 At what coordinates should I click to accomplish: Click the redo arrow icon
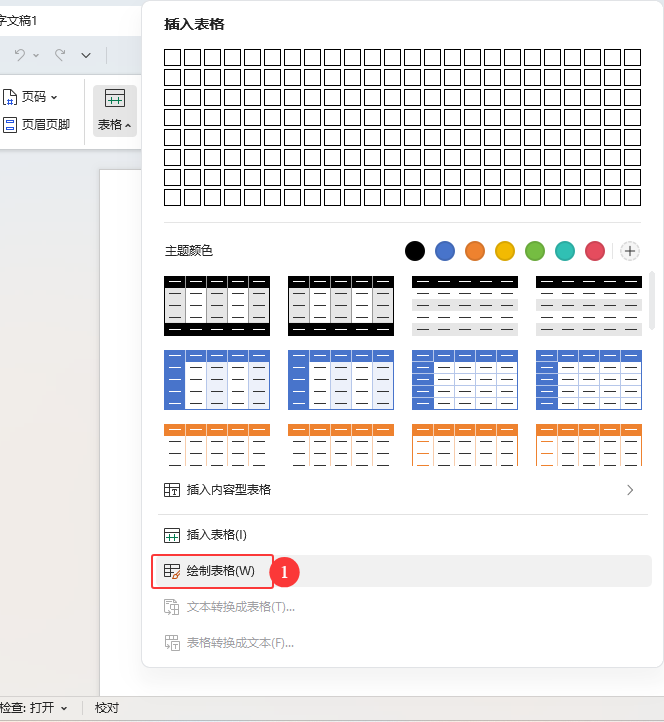[x=60, y=55]
